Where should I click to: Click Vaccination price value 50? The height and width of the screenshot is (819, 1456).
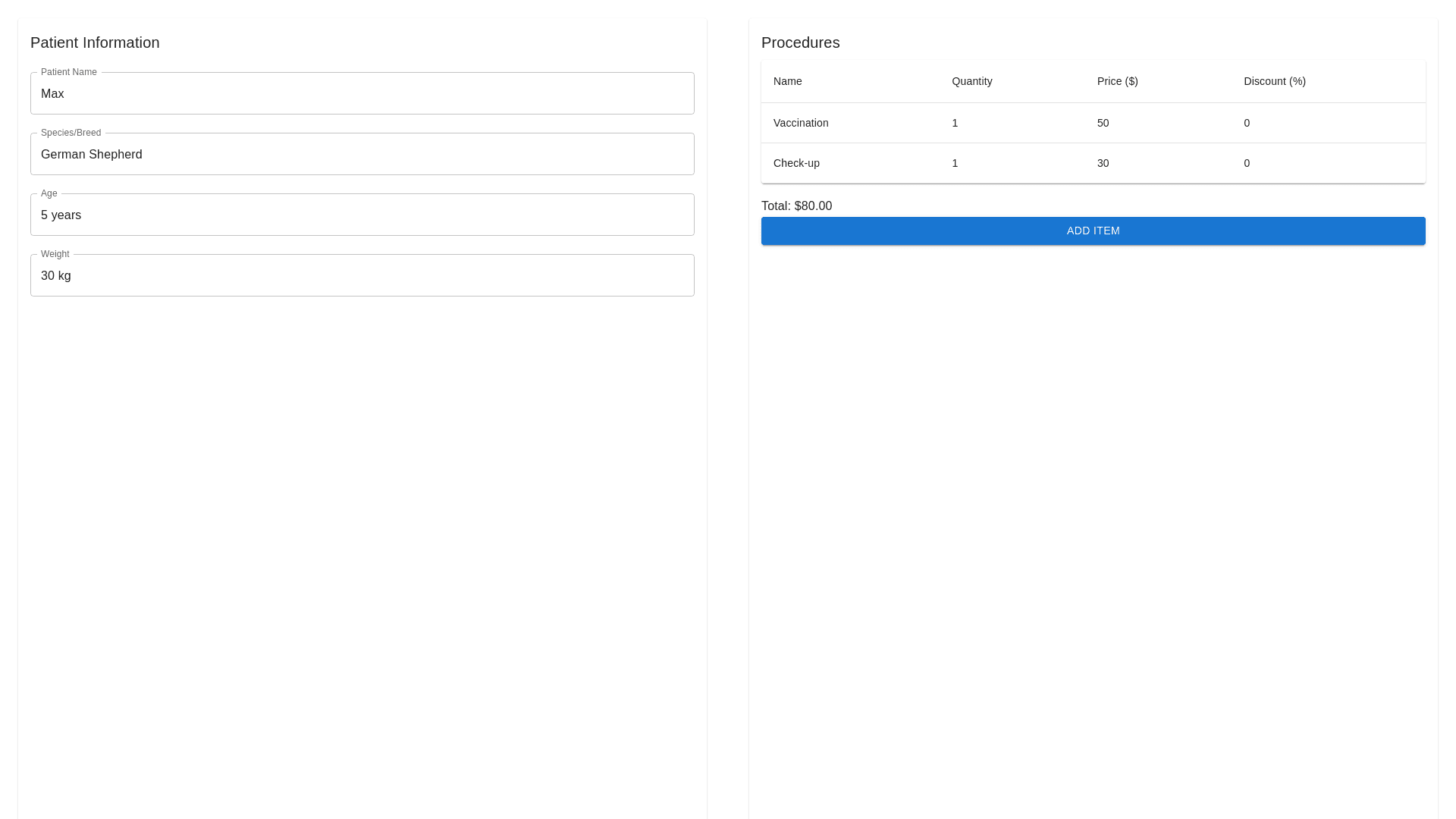(x=1103, y=123)
